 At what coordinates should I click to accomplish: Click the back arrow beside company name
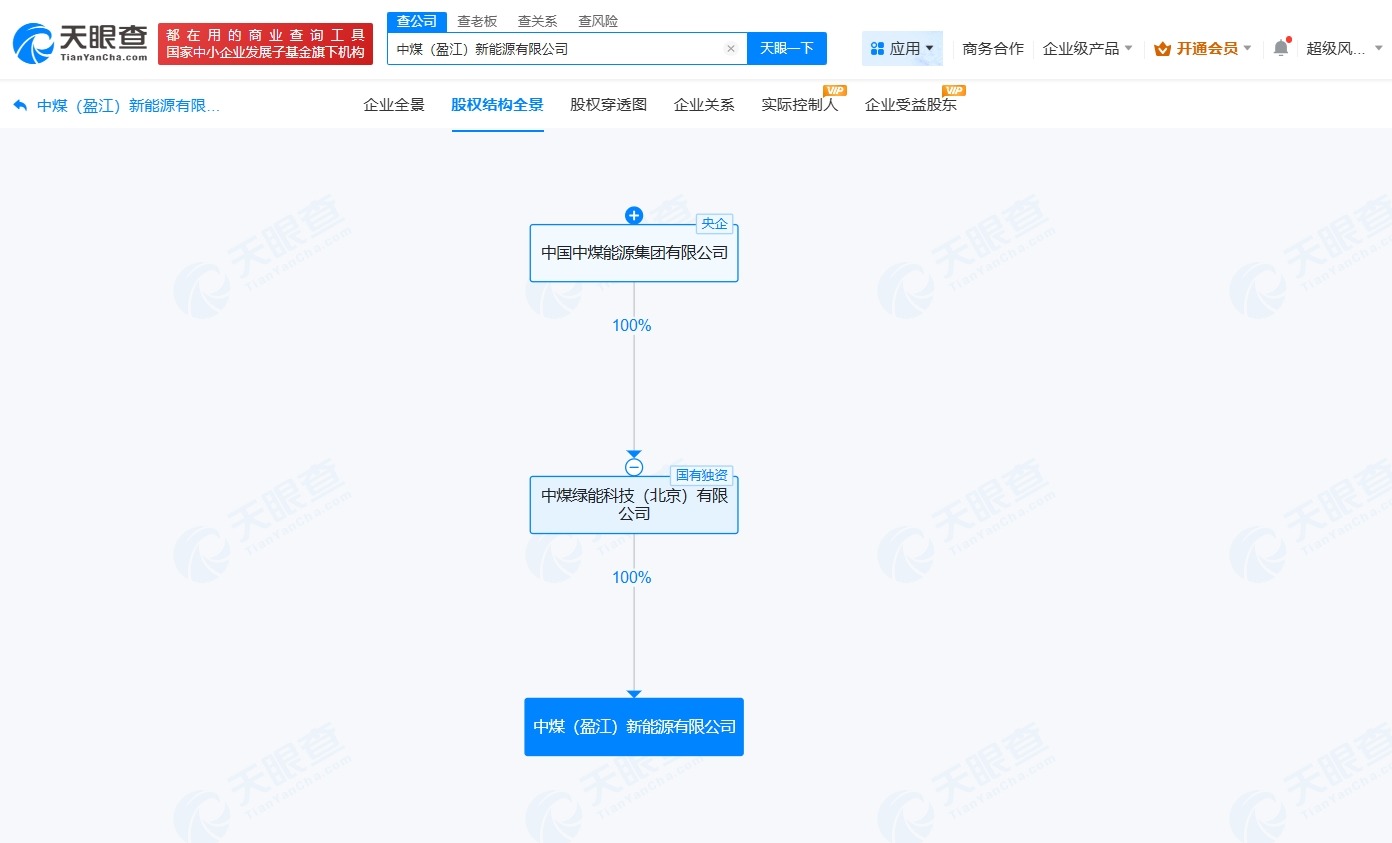22,105
